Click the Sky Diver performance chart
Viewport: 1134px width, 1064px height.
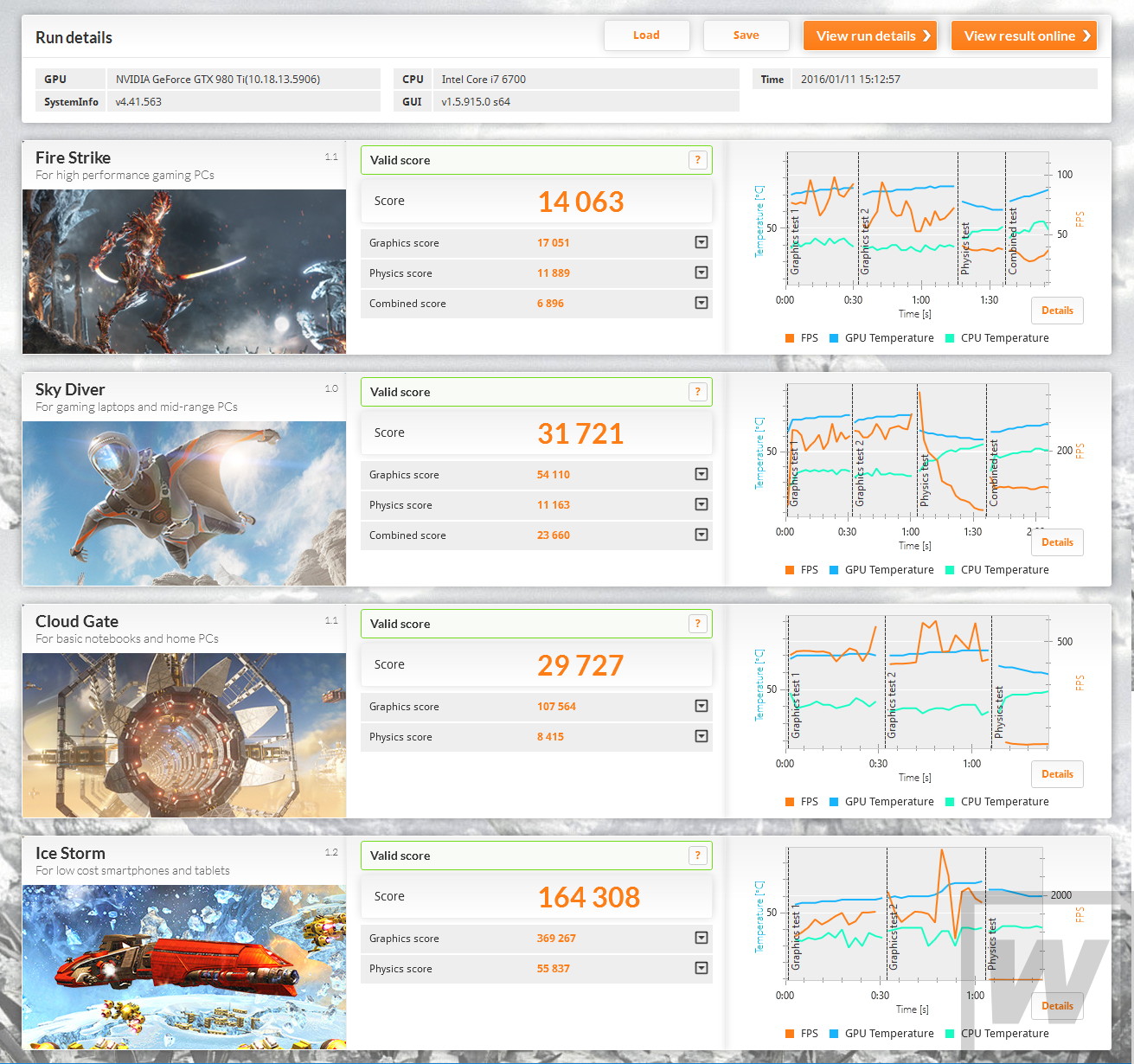pos(918,452)
